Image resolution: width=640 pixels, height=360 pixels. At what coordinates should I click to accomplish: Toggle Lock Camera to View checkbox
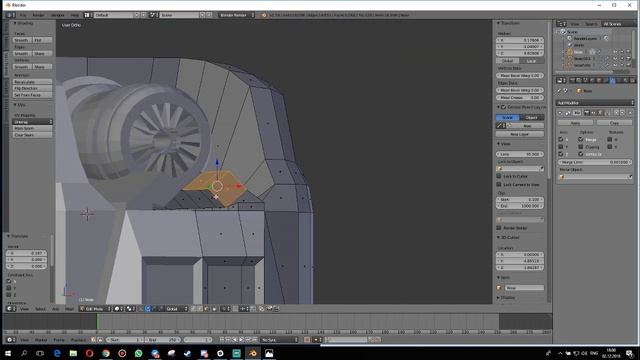(499, 184)
